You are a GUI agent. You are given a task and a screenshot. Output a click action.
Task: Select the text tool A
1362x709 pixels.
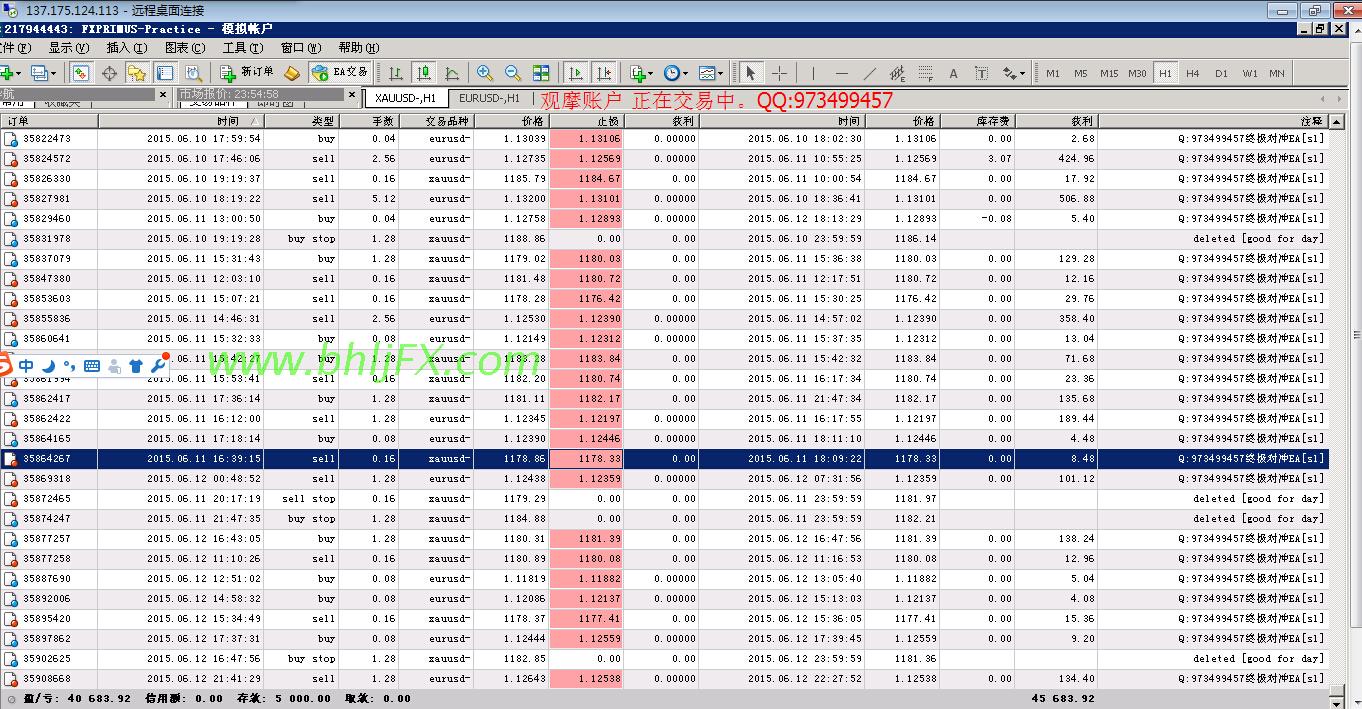pyautogui.click(x=953, y=73)
